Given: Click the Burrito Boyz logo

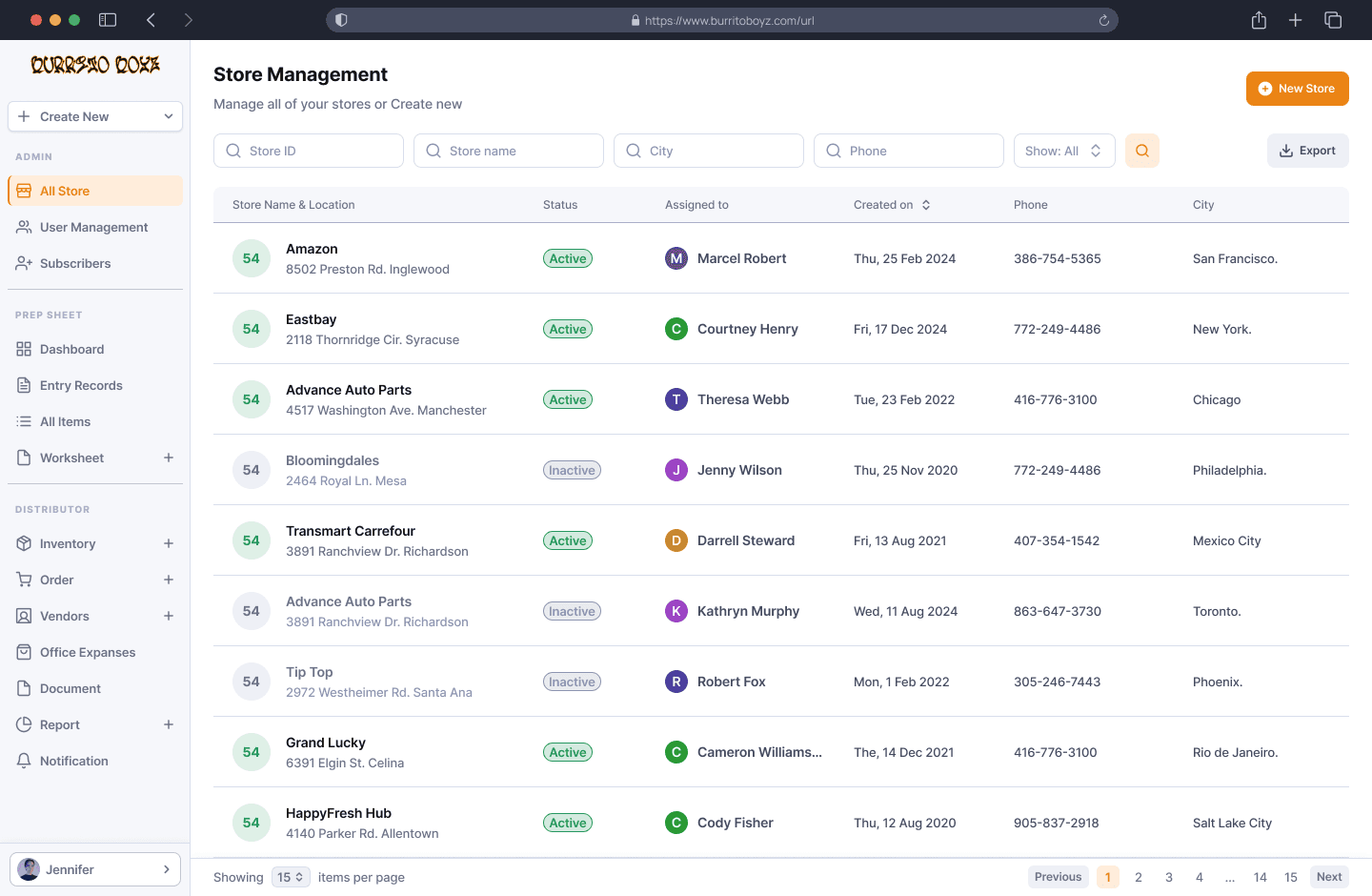Looking at the screenshot, I should [95, 65].
